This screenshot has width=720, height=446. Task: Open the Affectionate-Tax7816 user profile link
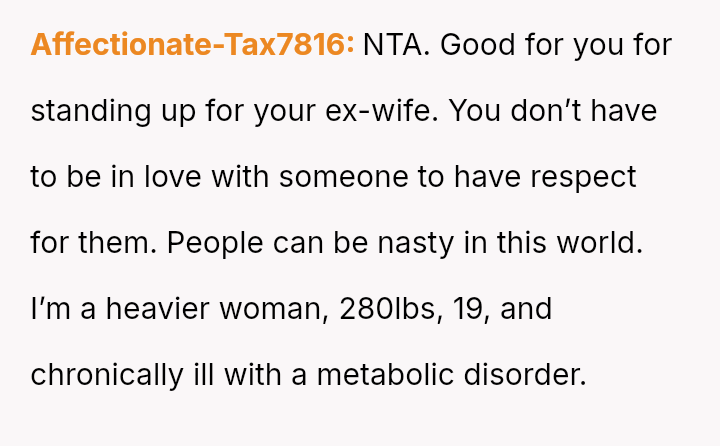pos(192,46)
